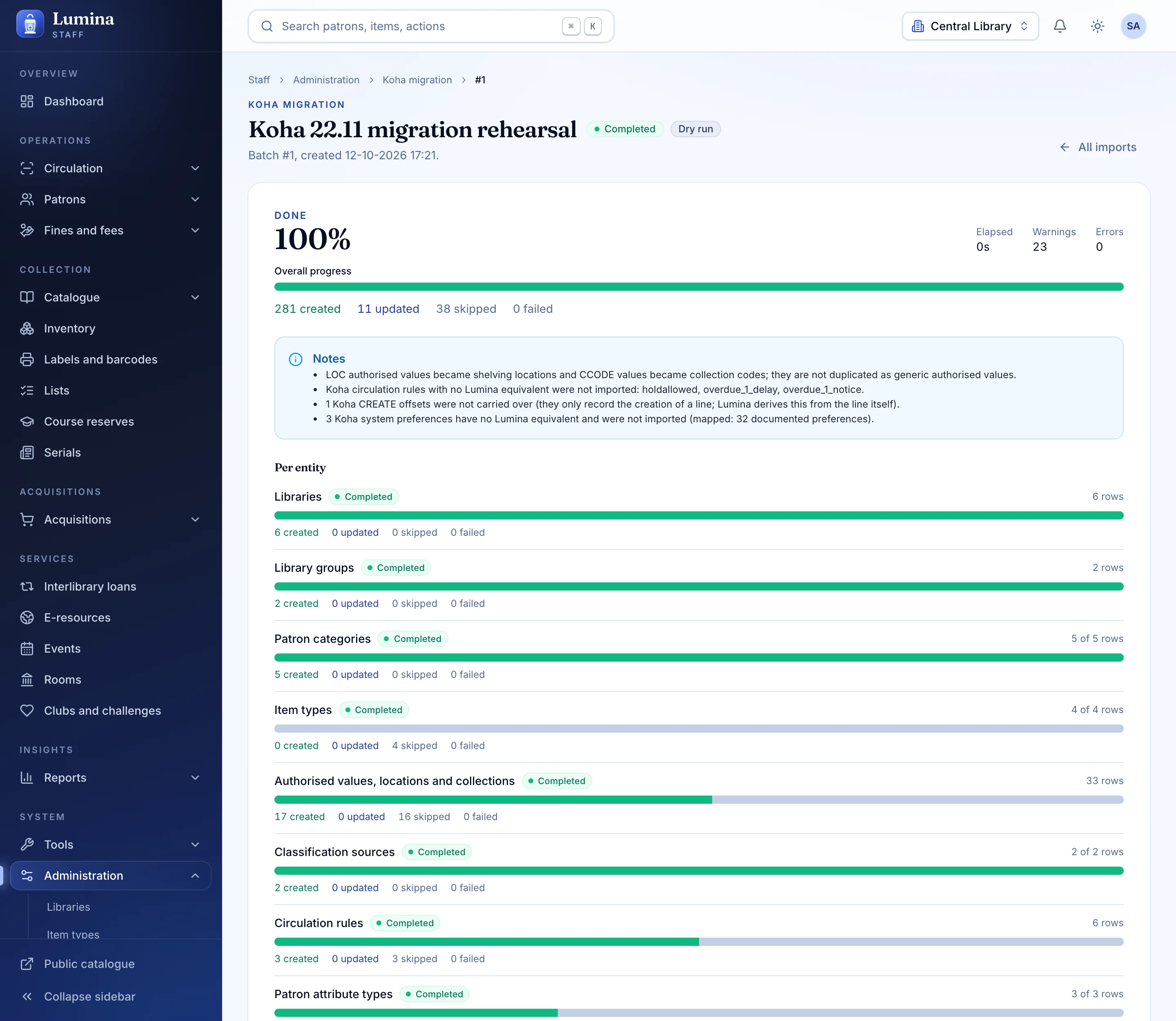The height and width of the screenshot is (1021, 1176).
Task: Click the Koha migration breadcrumb link
Action: (417, 80)
